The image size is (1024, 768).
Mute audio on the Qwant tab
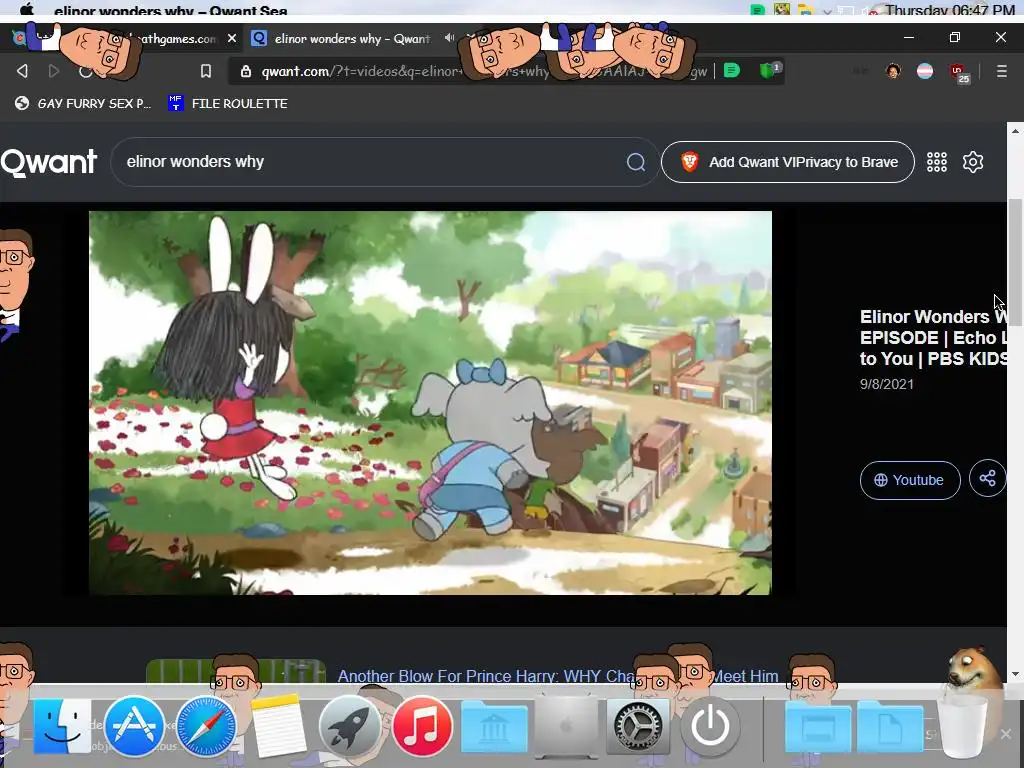(x=449, y=38)
